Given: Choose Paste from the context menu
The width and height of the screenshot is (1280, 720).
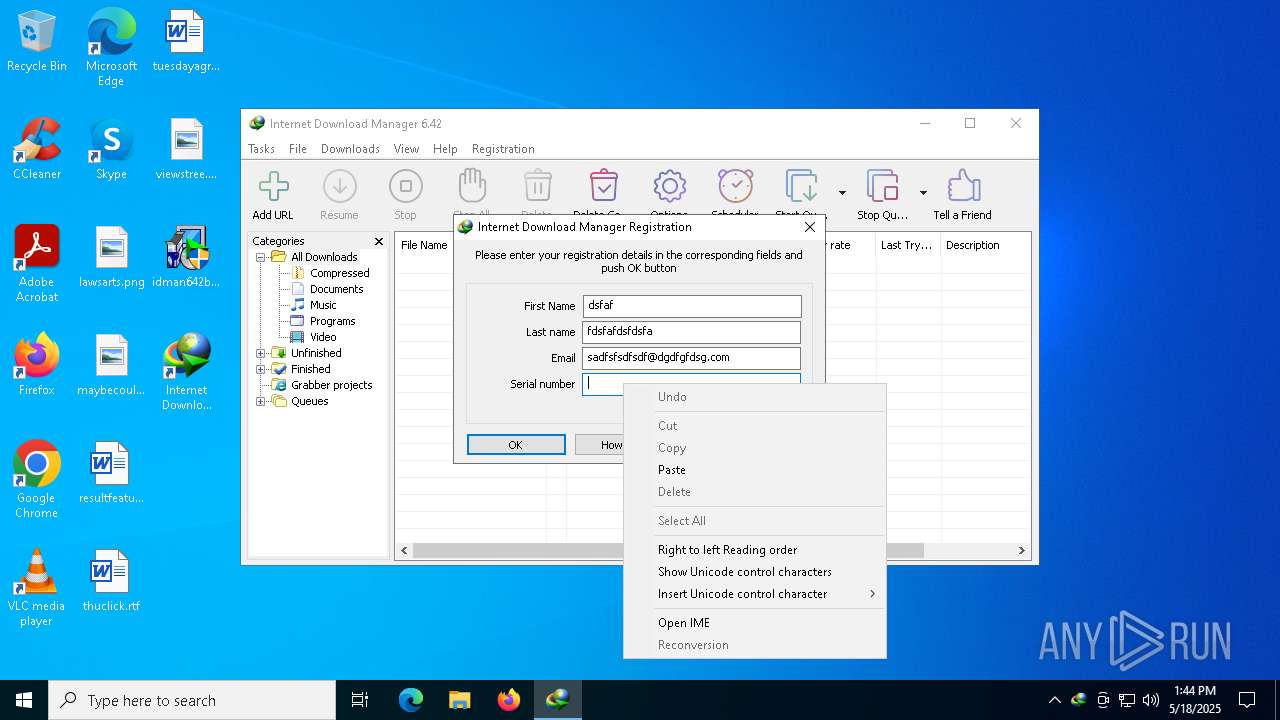Looking at the screenshot, I should [x=755, y=470].
